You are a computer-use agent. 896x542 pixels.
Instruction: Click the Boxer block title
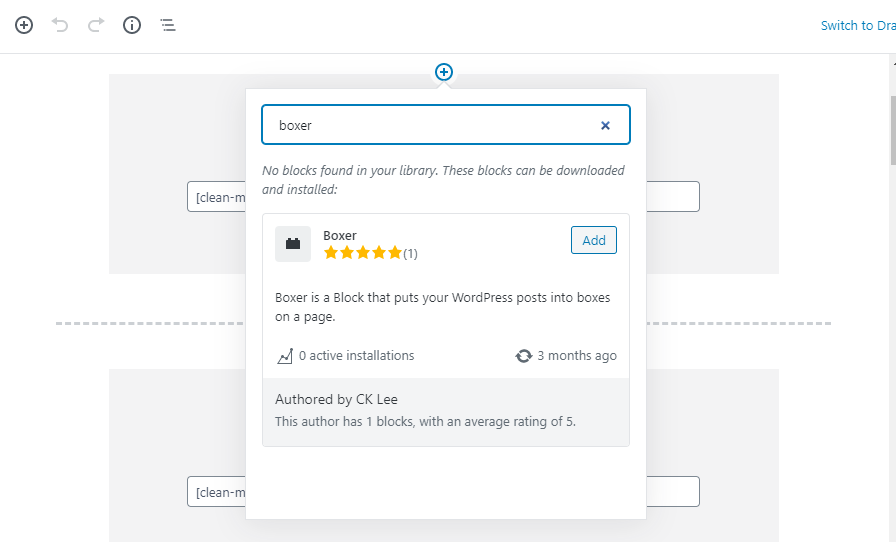click(x=340, y=236)
